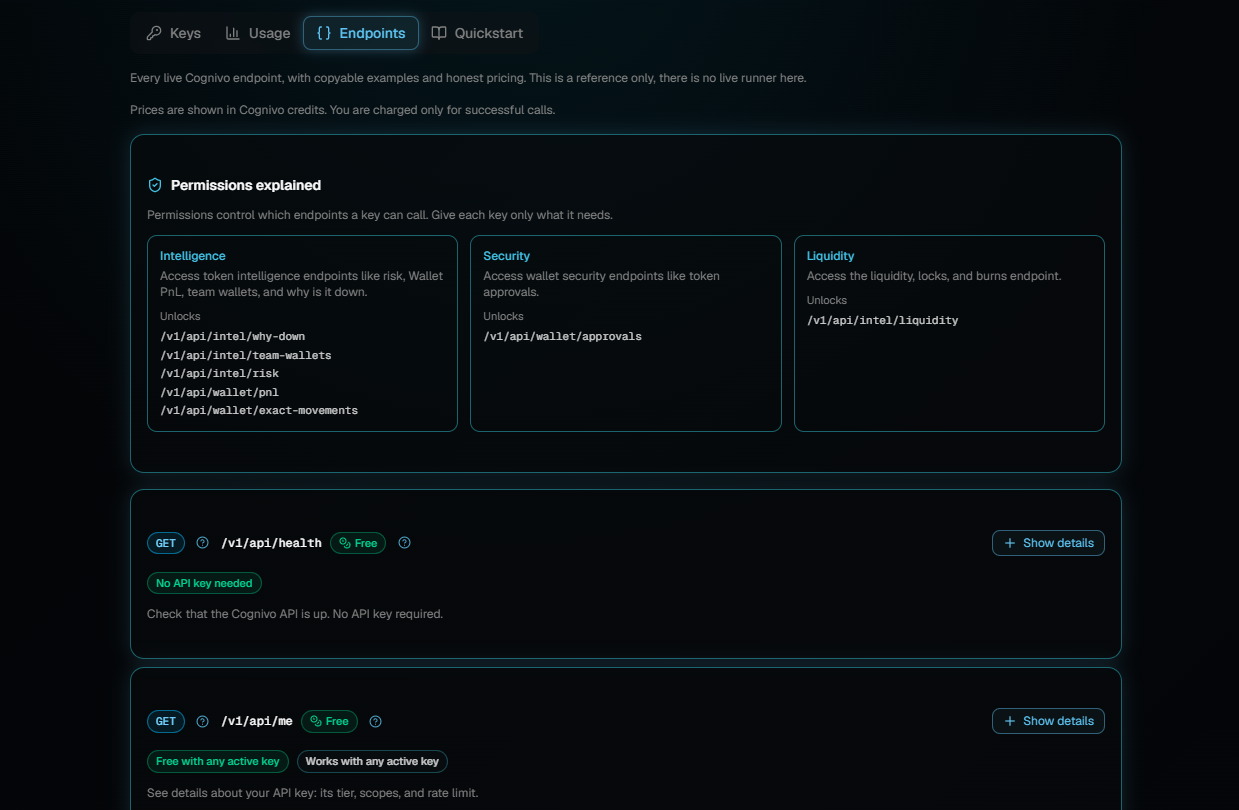Click the GET badge on /v1/api/me
Viewport: 1239px width, 810px height.
166,721
